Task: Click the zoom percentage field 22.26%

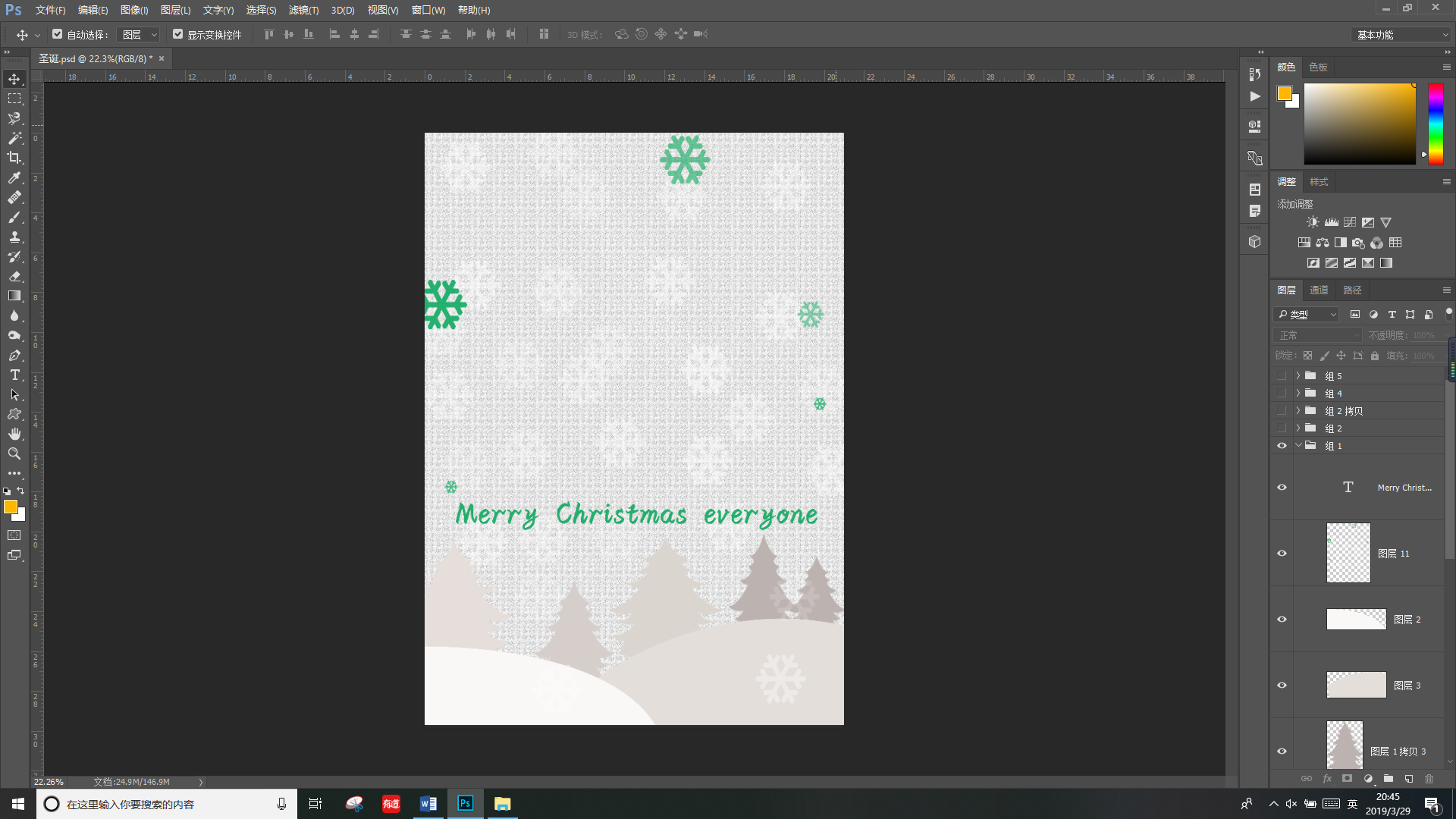Action: pyautogui.click(x=49, y=782)
